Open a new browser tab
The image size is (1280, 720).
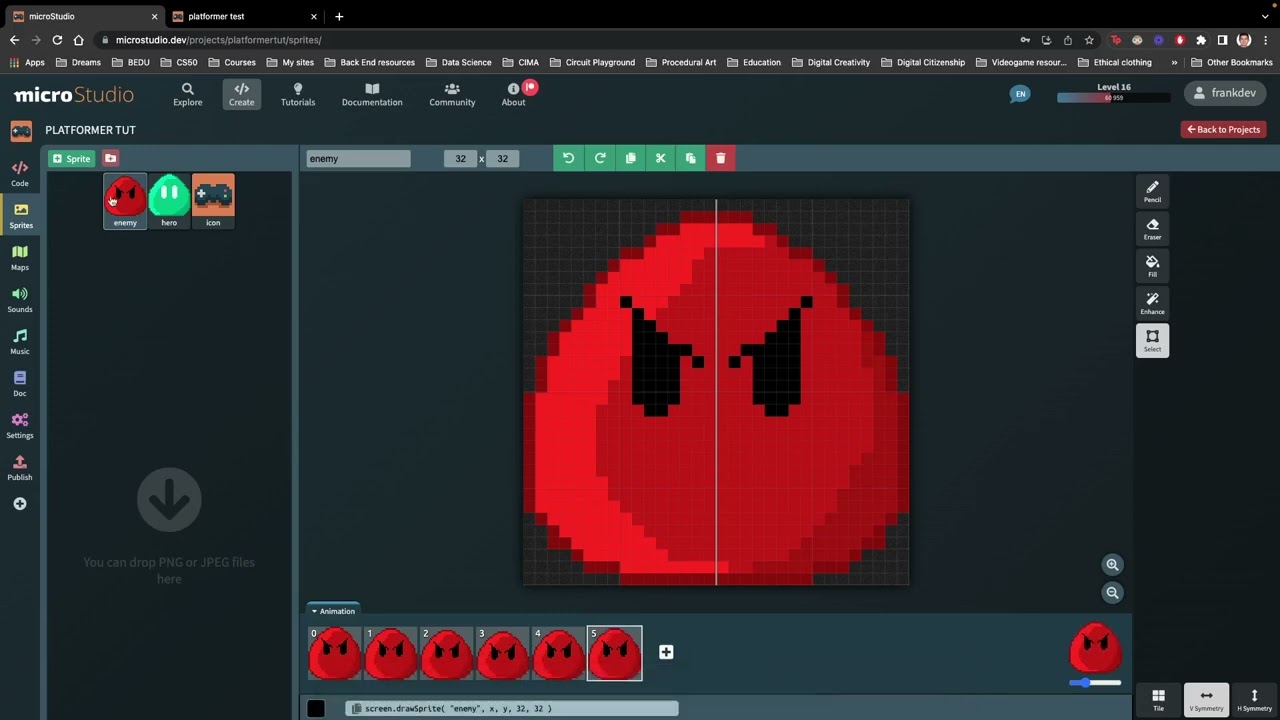point(339,16)
